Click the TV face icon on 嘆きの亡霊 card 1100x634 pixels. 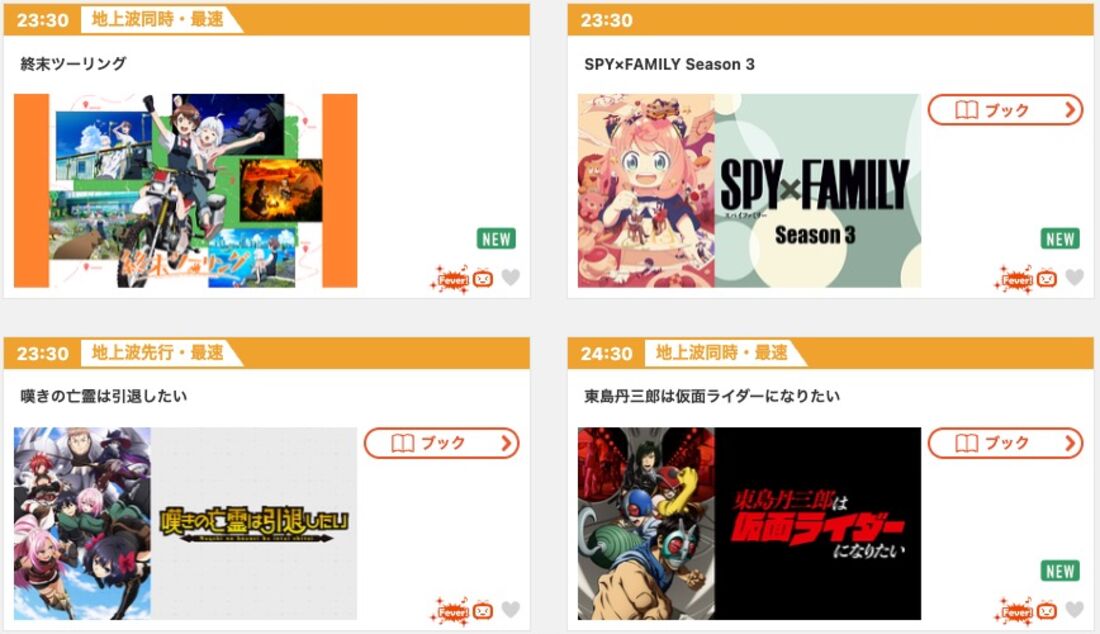(x=483, y=611)
